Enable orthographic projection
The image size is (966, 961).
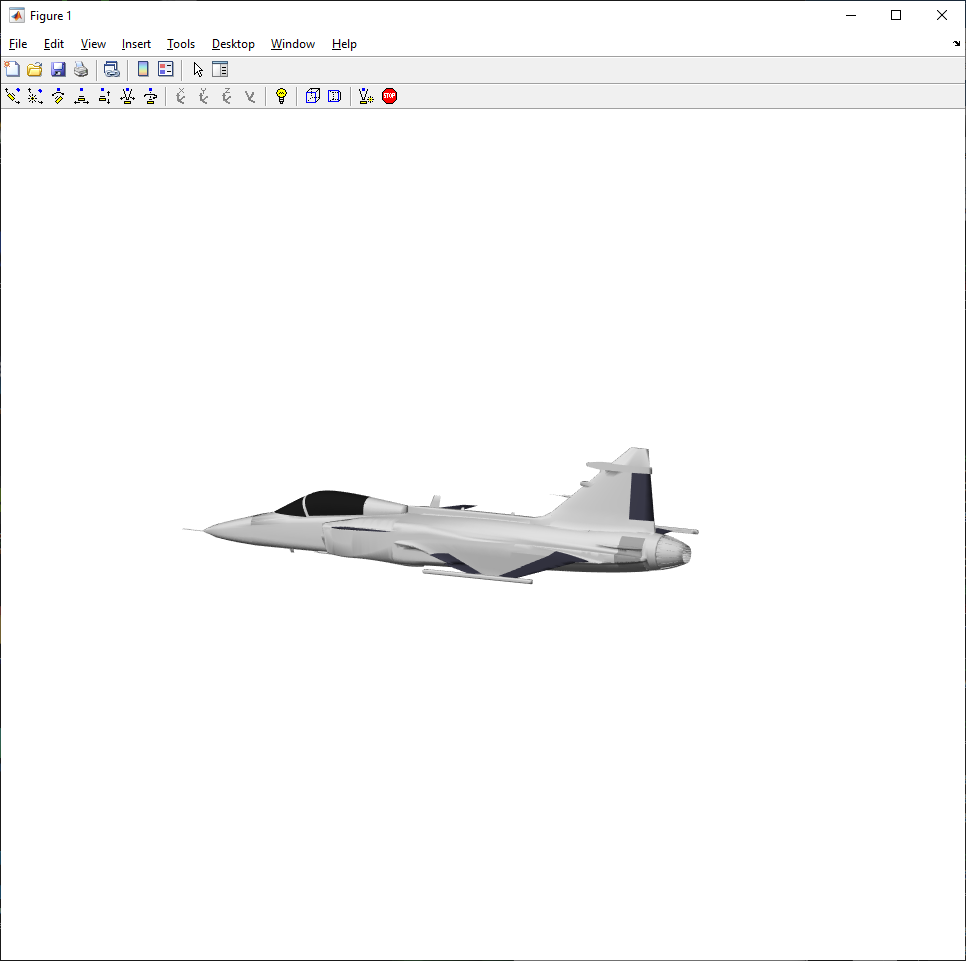[312, 96]
